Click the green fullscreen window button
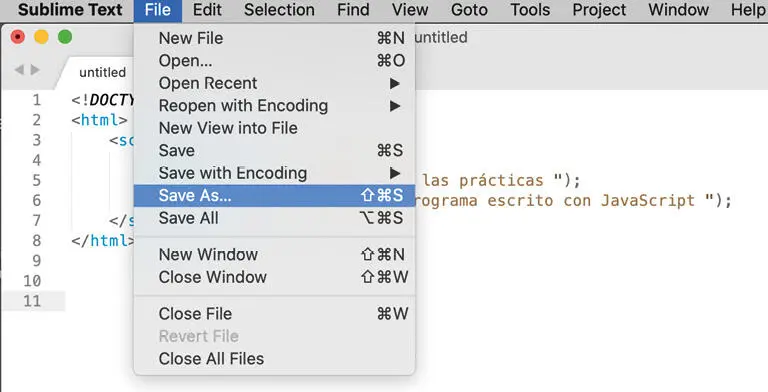 coord(65,37)
